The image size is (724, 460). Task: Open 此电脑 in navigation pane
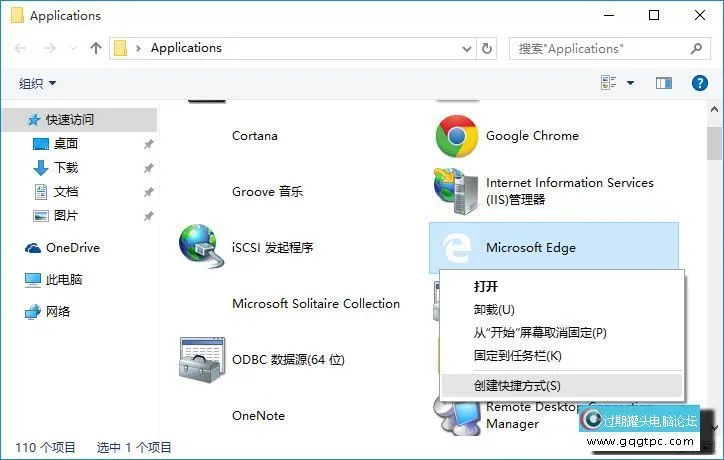64,280
